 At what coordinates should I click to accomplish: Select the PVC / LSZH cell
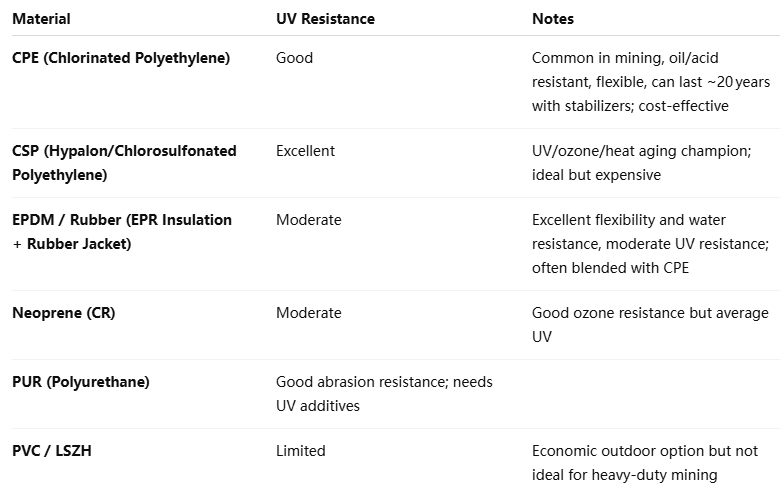point(51,451)
